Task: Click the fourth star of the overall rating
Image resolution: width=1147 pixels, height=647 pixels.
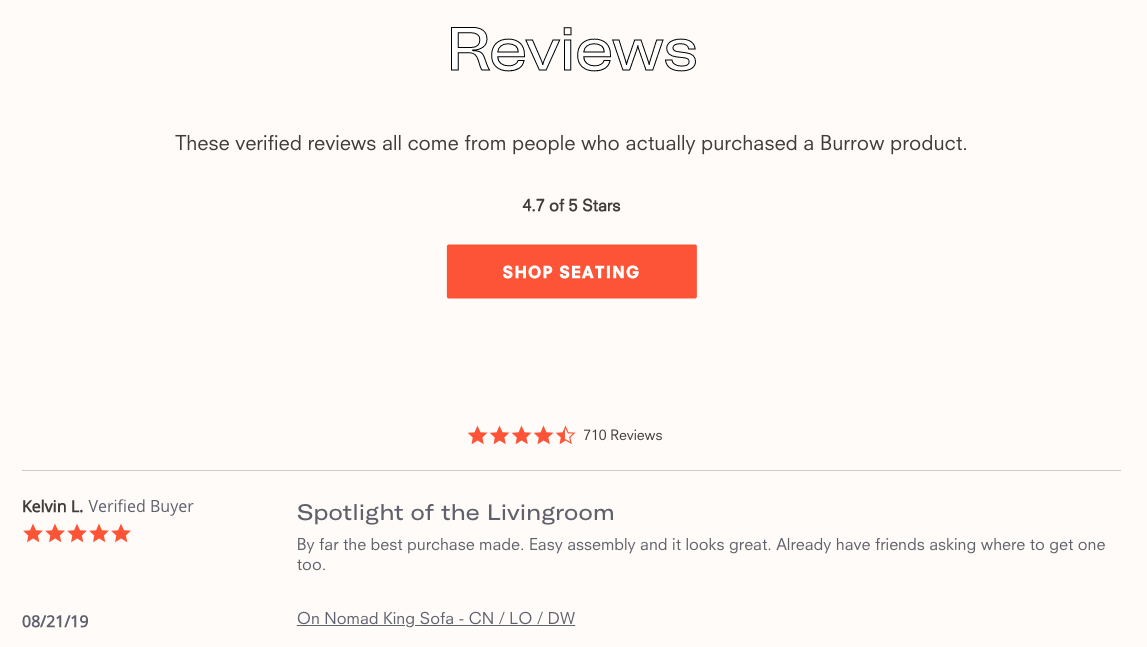Action: [544, 435]
